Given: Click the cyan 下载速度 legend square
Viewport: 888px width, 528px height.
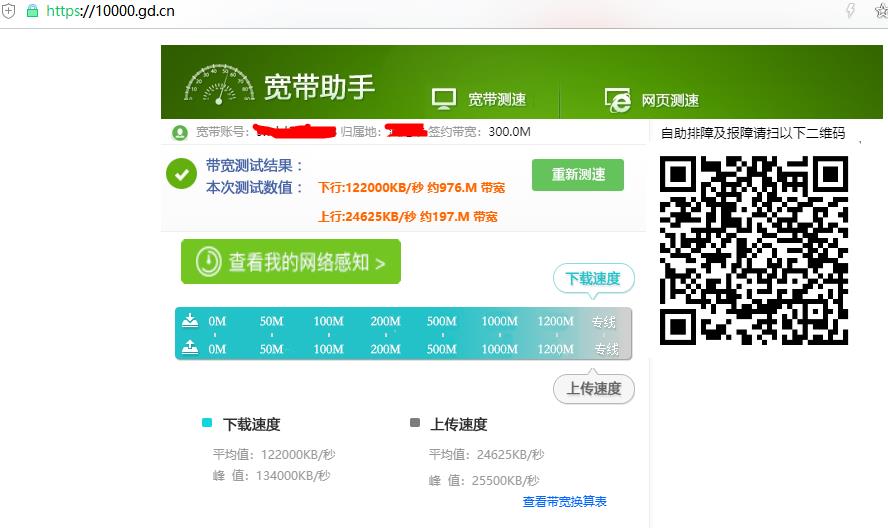Looking at the screenshot, I should 207,423.
